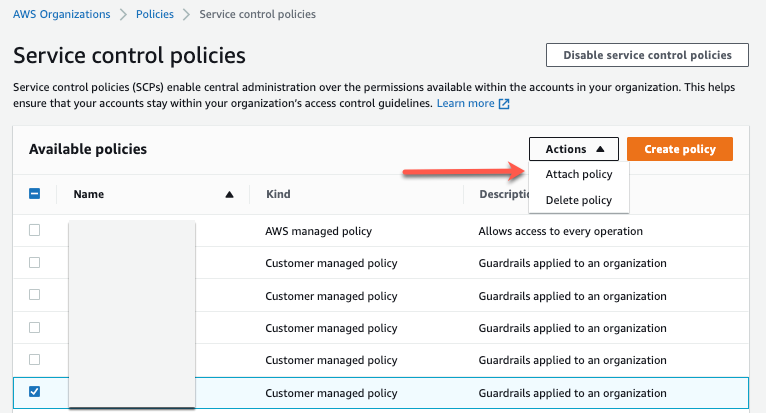Open the Learn more link
766x413 pixels.
point(465,104)
